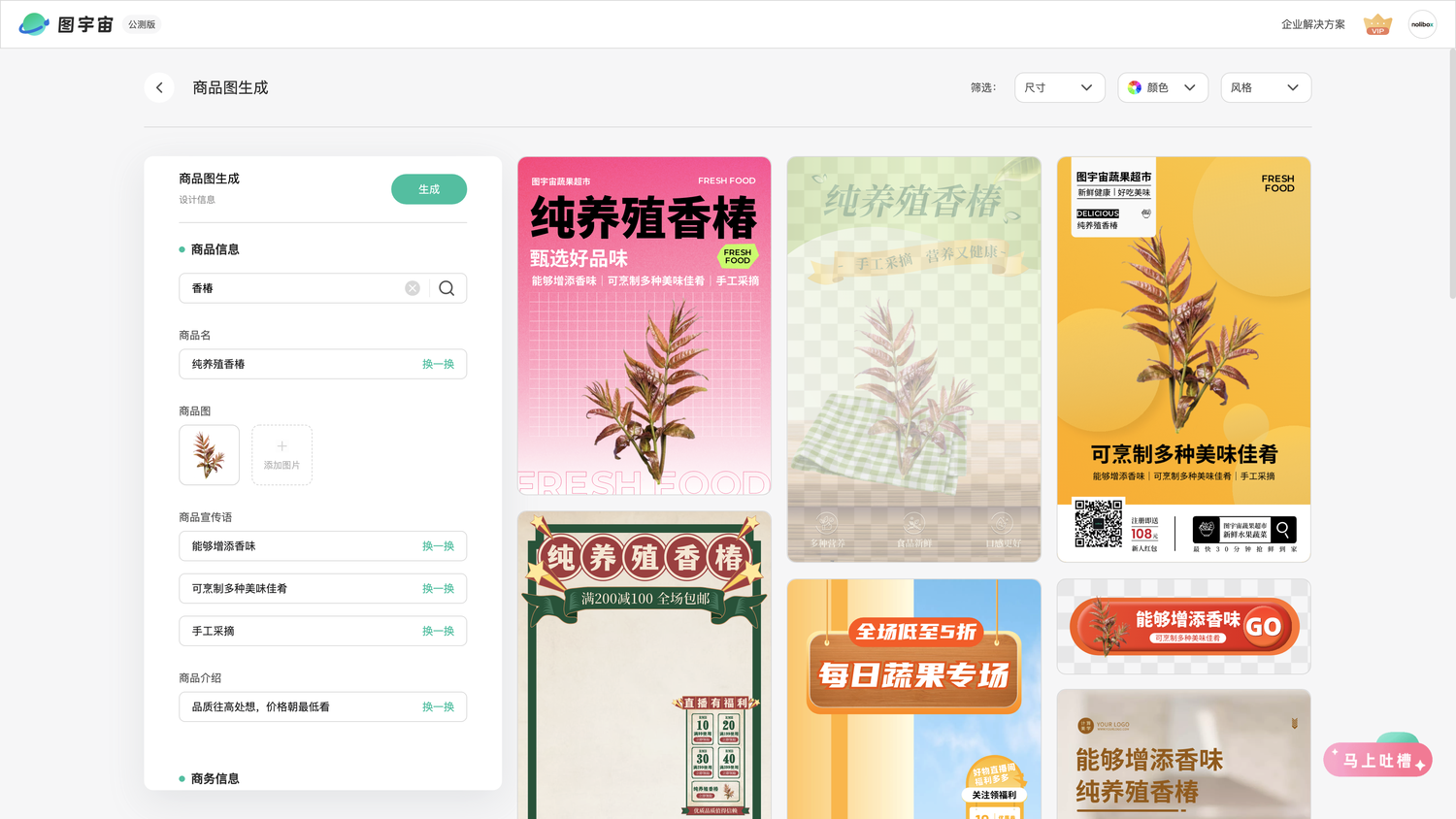Open the 风格 filter dropdown

(x=1266, y=87)
